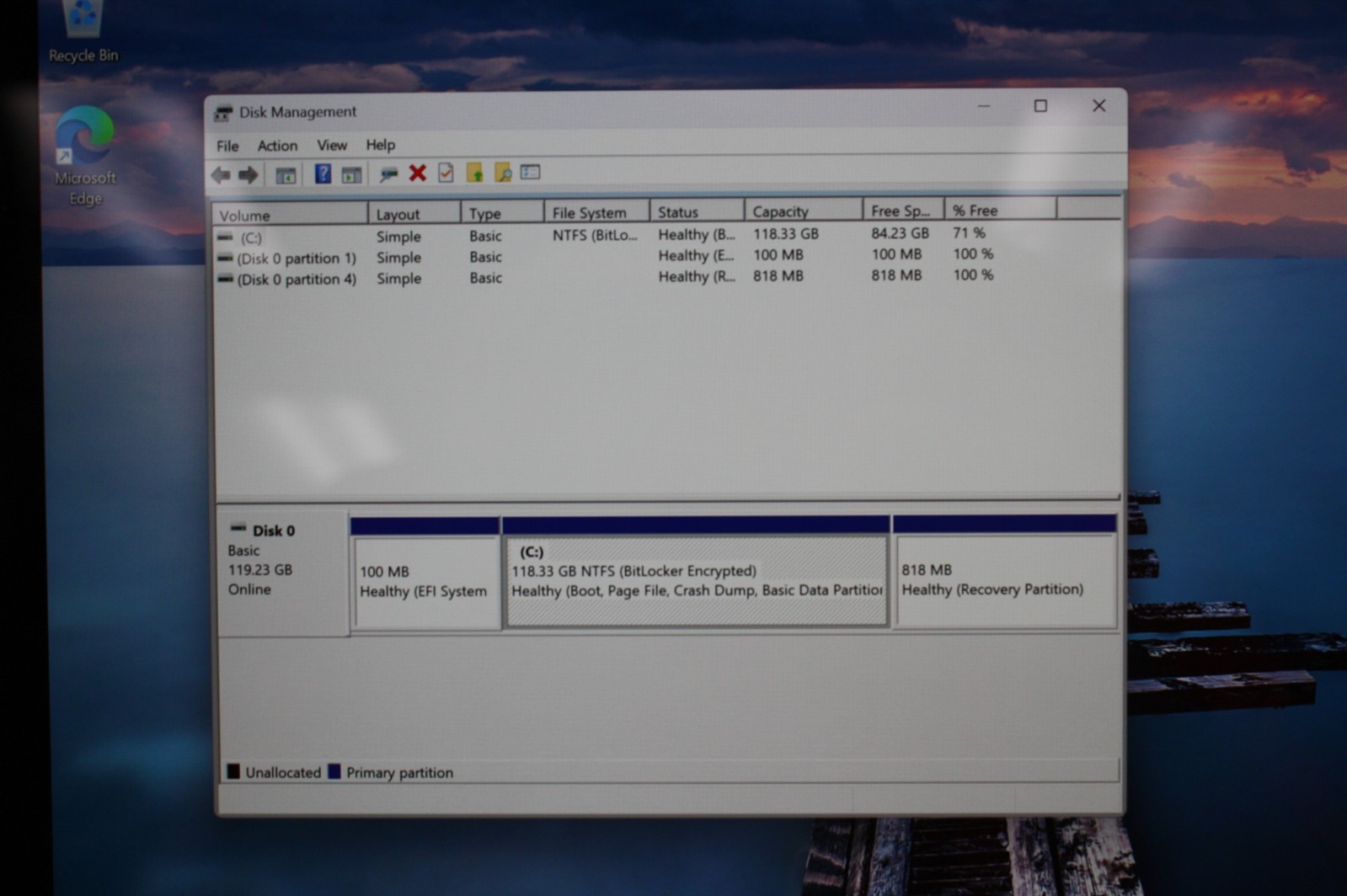
Task: Close the Disk Management window
Action: (x=1098, y=105)
